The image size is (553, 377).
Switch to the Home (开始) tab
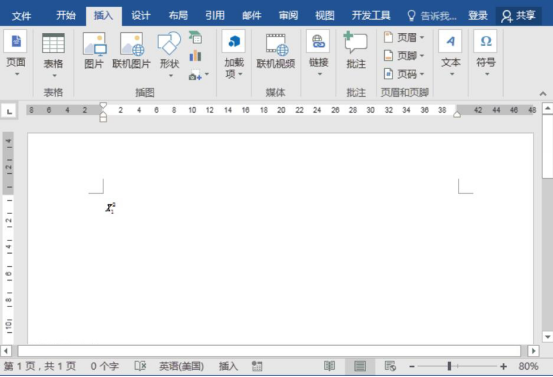66,16
